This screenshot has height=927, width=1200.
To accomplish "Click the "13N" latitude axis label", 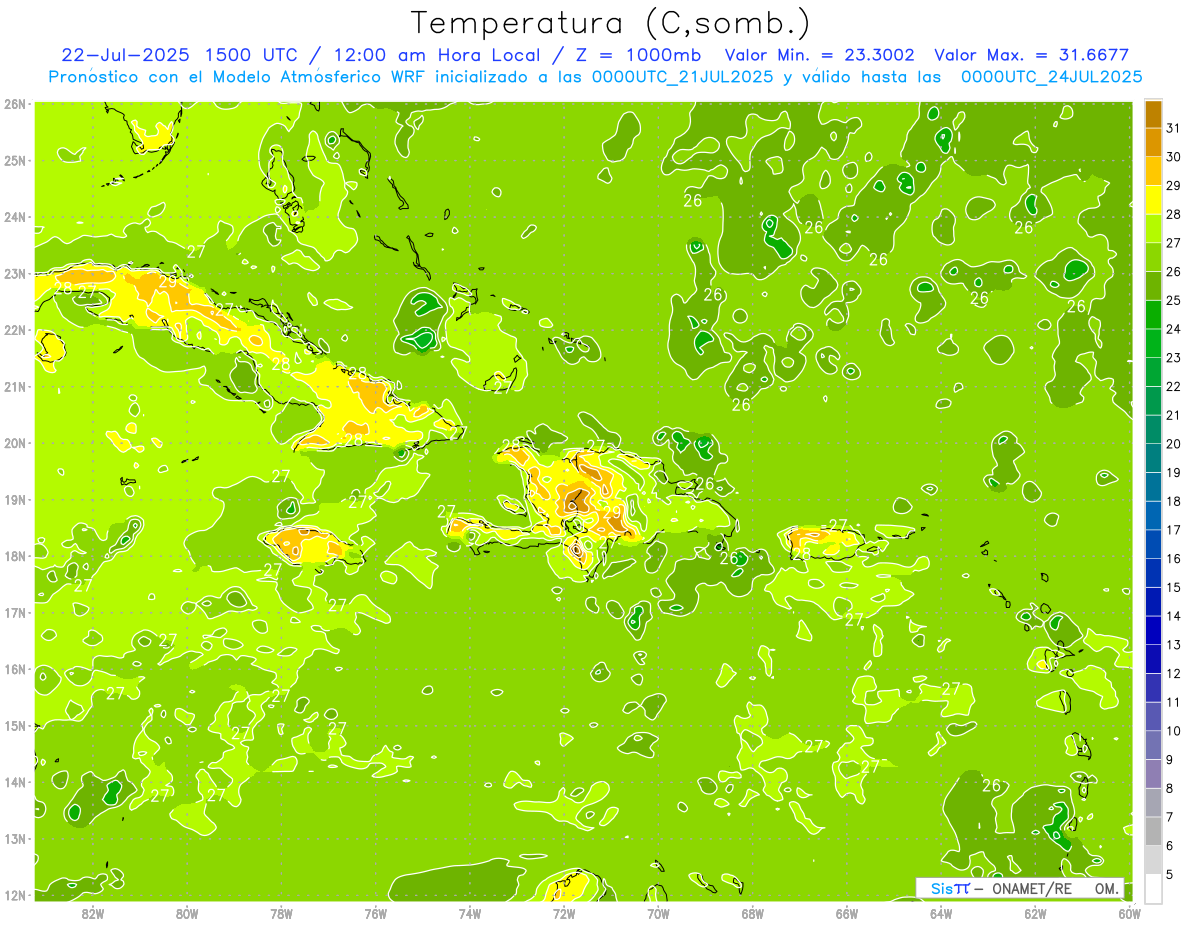I will coord(15,838).
